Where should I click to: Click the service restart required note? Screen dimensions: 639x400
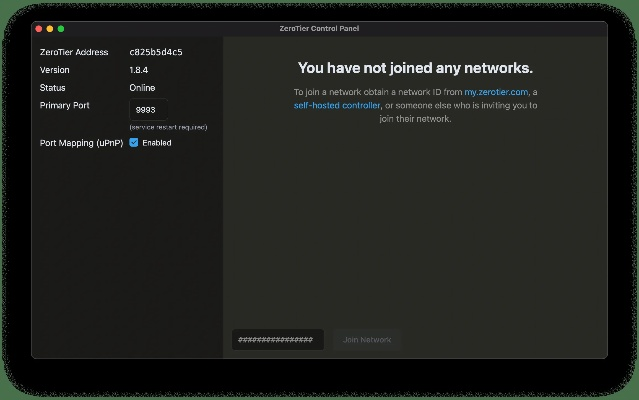click(x=168, y=127)
